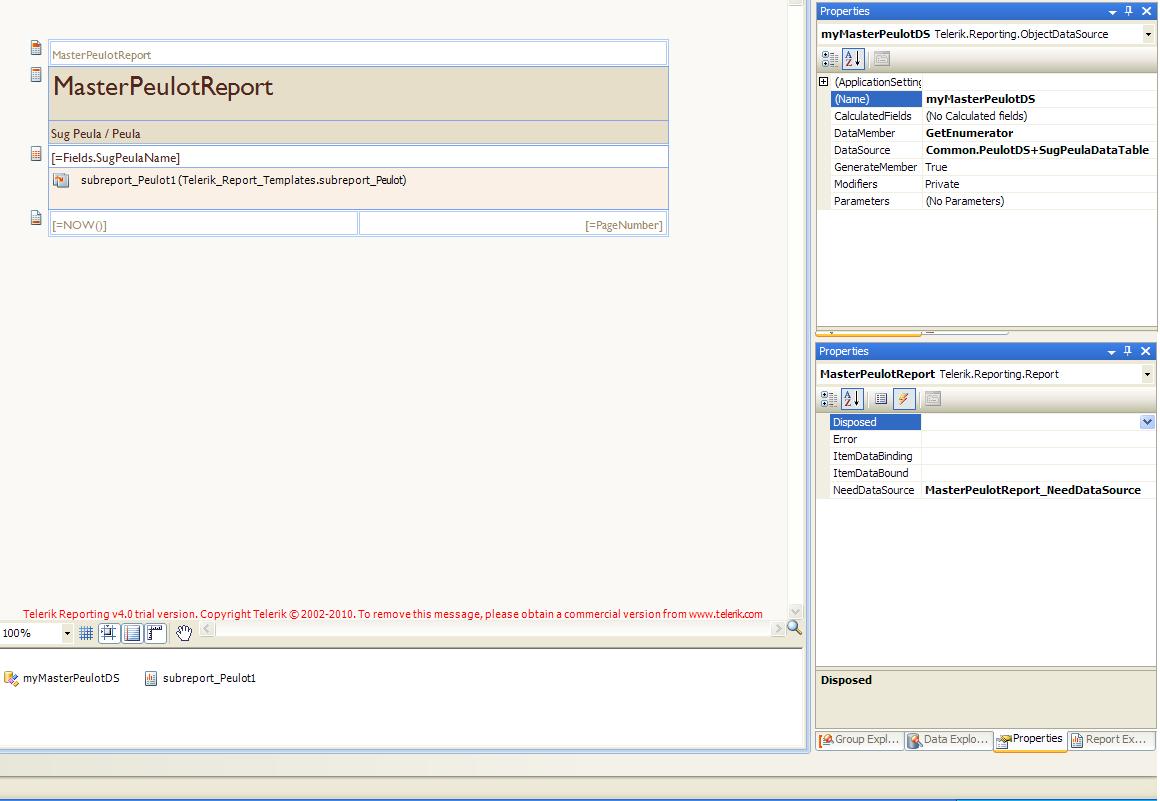Switch to the Report Explorer tab

tap(1110, 740)
